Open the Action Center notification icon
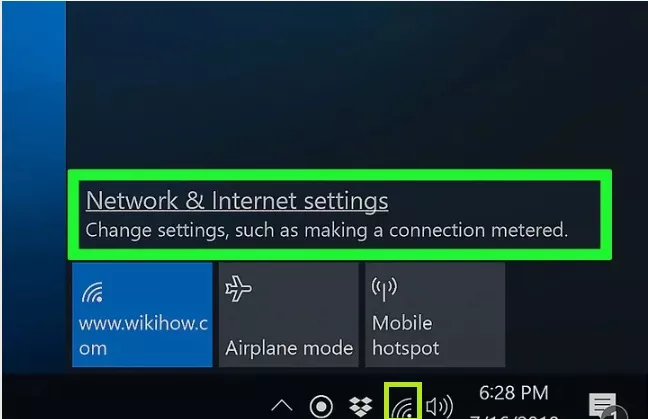The height and width of the screenshot is (419, 648). (x=603, y=406)
